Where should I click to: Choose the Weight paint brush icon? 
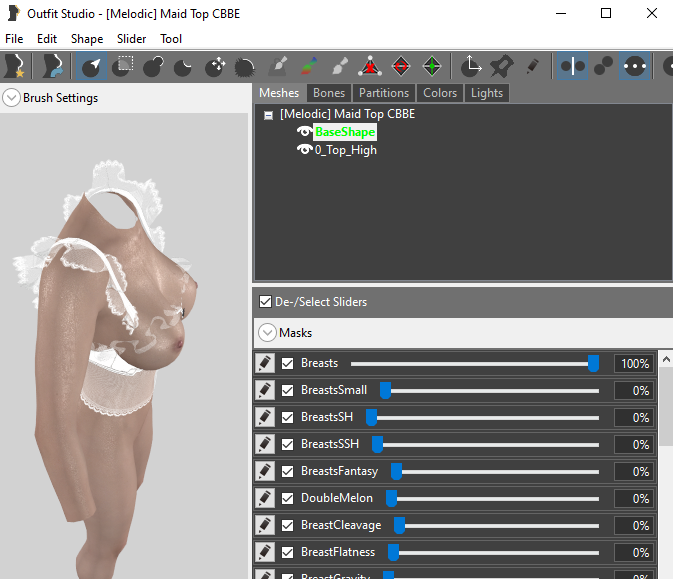click(x=279, y=66)
